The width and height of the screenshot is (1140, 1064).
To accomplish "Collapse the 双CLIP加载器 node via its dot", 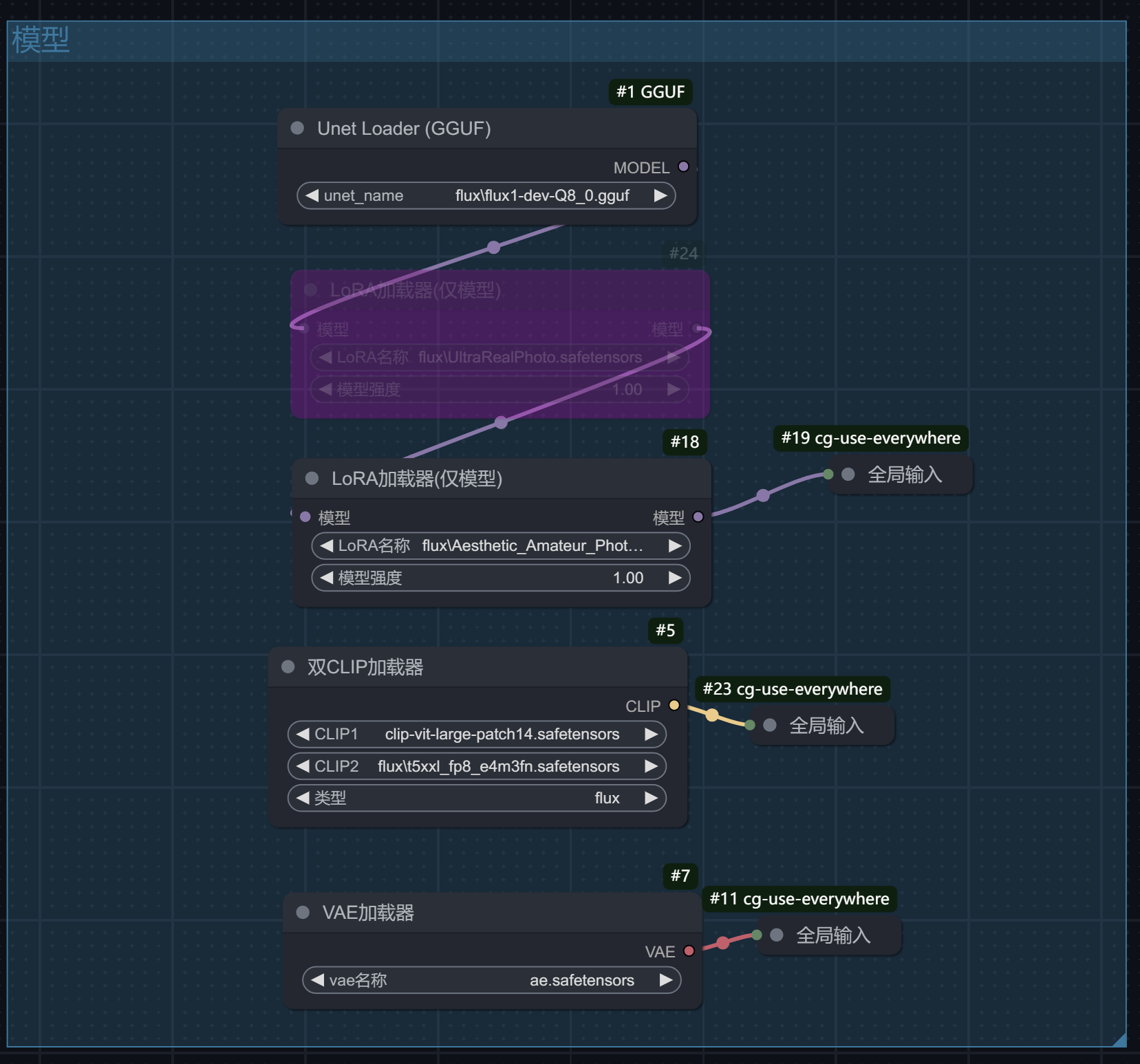I will coord(288,666).
